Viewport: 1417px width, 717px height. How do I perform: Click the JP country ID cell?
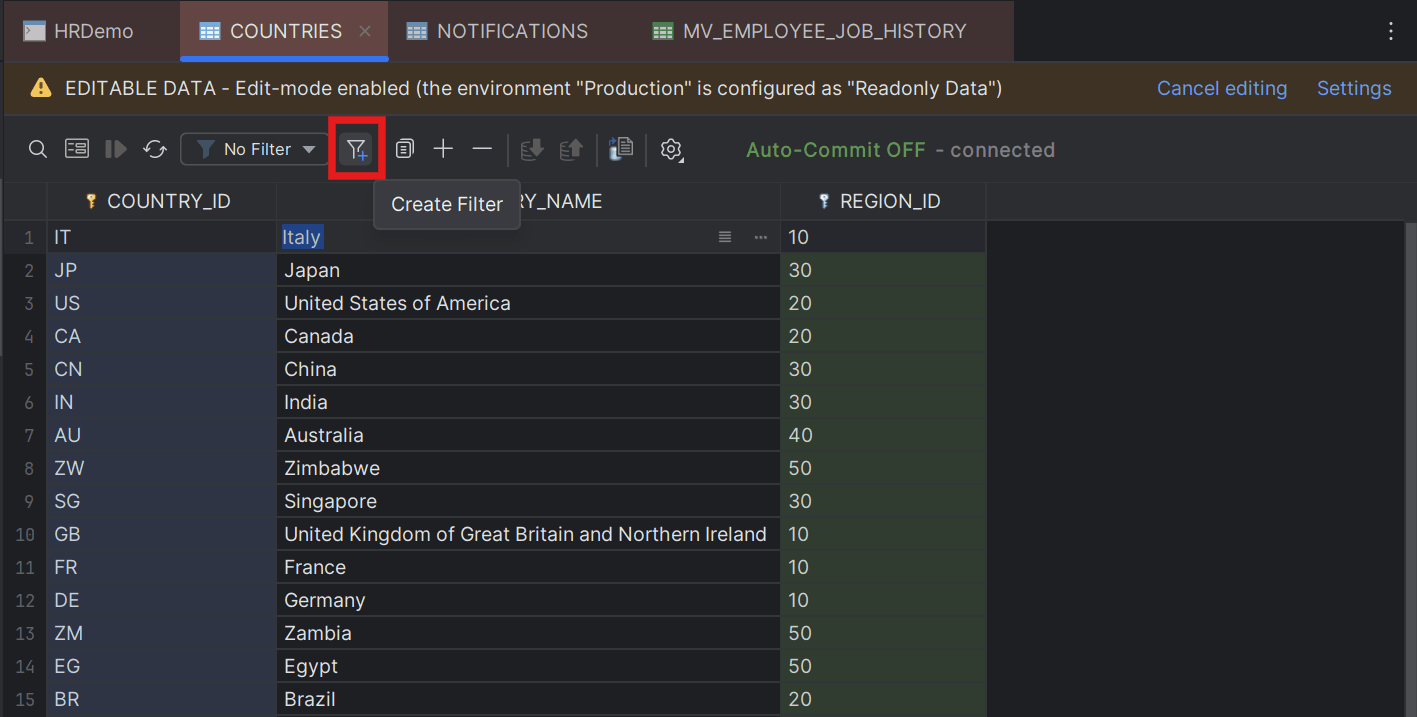click(x=161, y=270)
